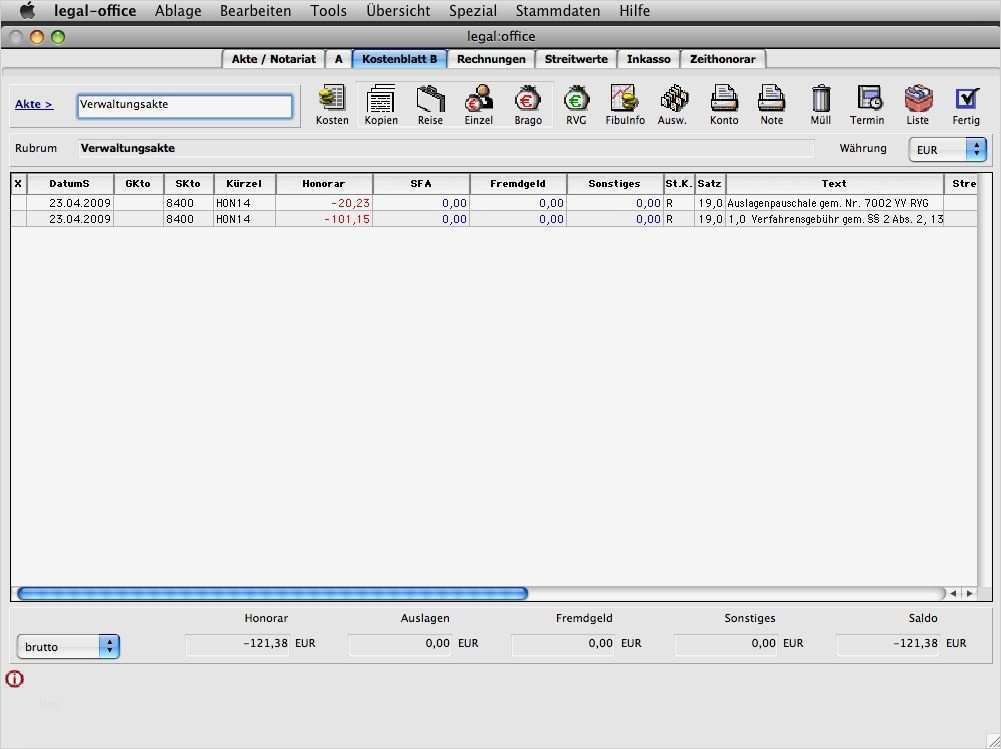Click the X column header
The image size is (1001, 749).
click(x=19, y=184)
